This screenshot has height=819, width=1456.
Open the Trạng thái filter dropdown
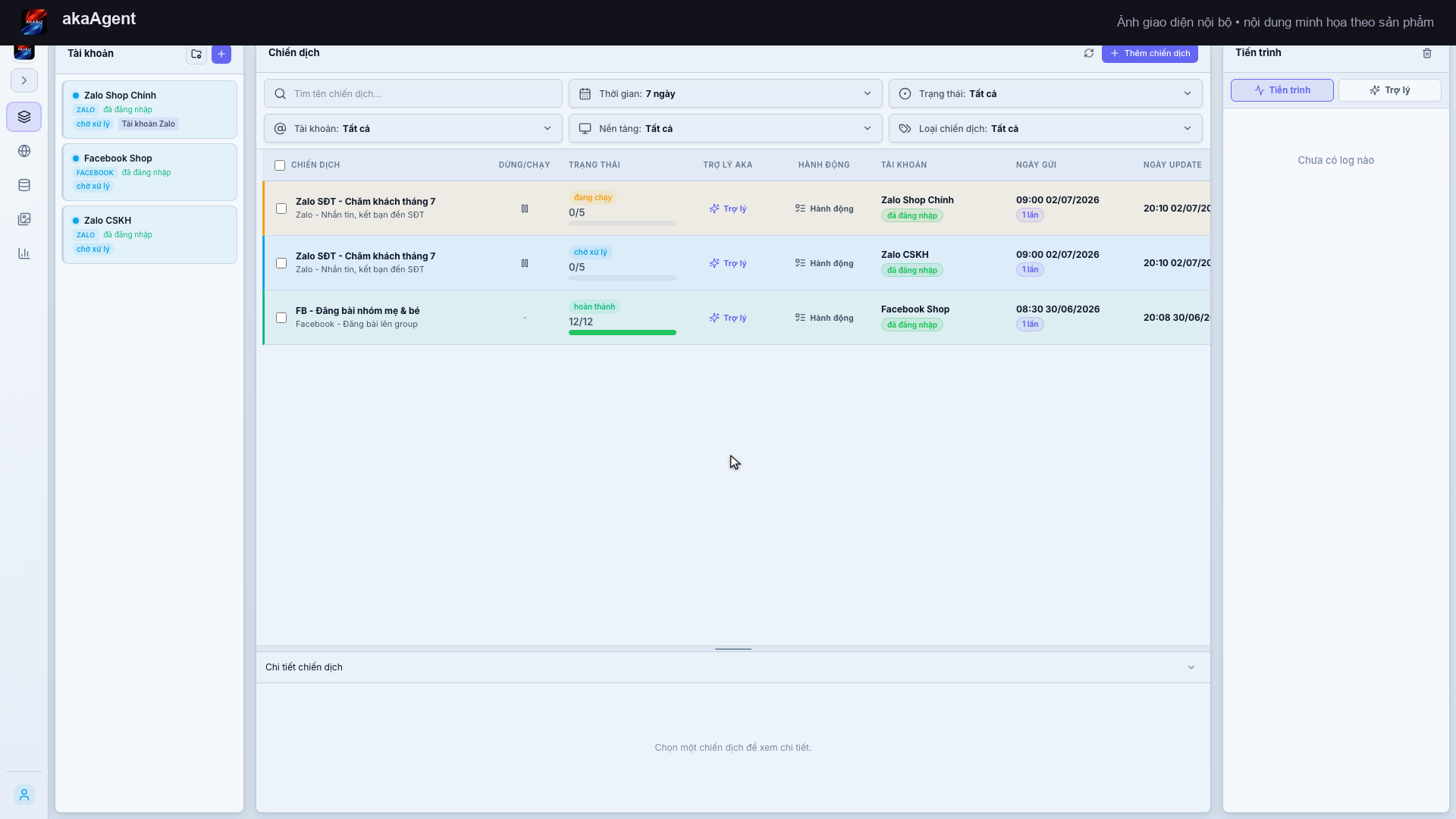click(x=1045, y=94)
